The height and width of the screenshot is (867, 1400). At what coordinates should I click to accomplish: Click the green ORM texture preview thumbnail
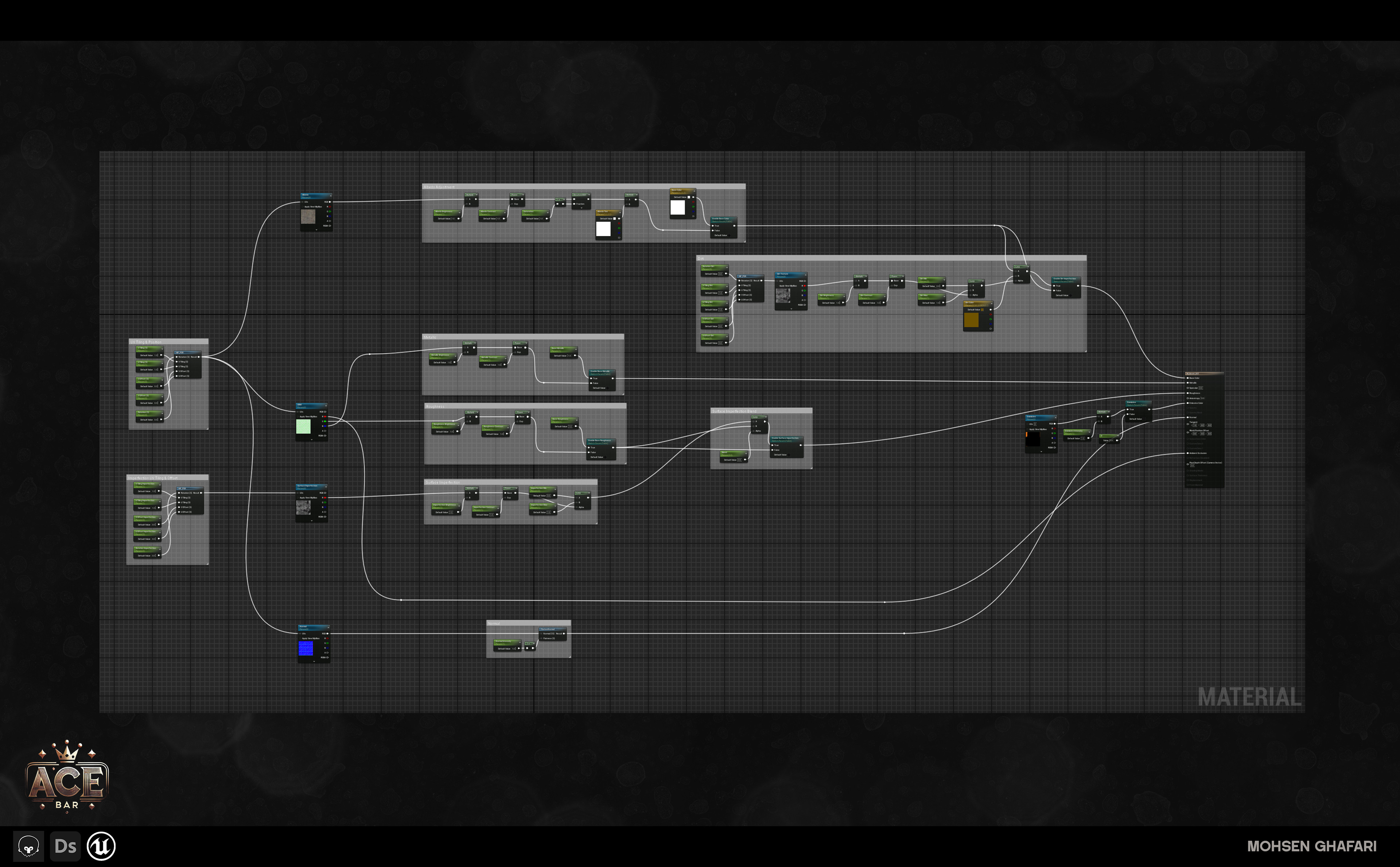tap(304, 427)
